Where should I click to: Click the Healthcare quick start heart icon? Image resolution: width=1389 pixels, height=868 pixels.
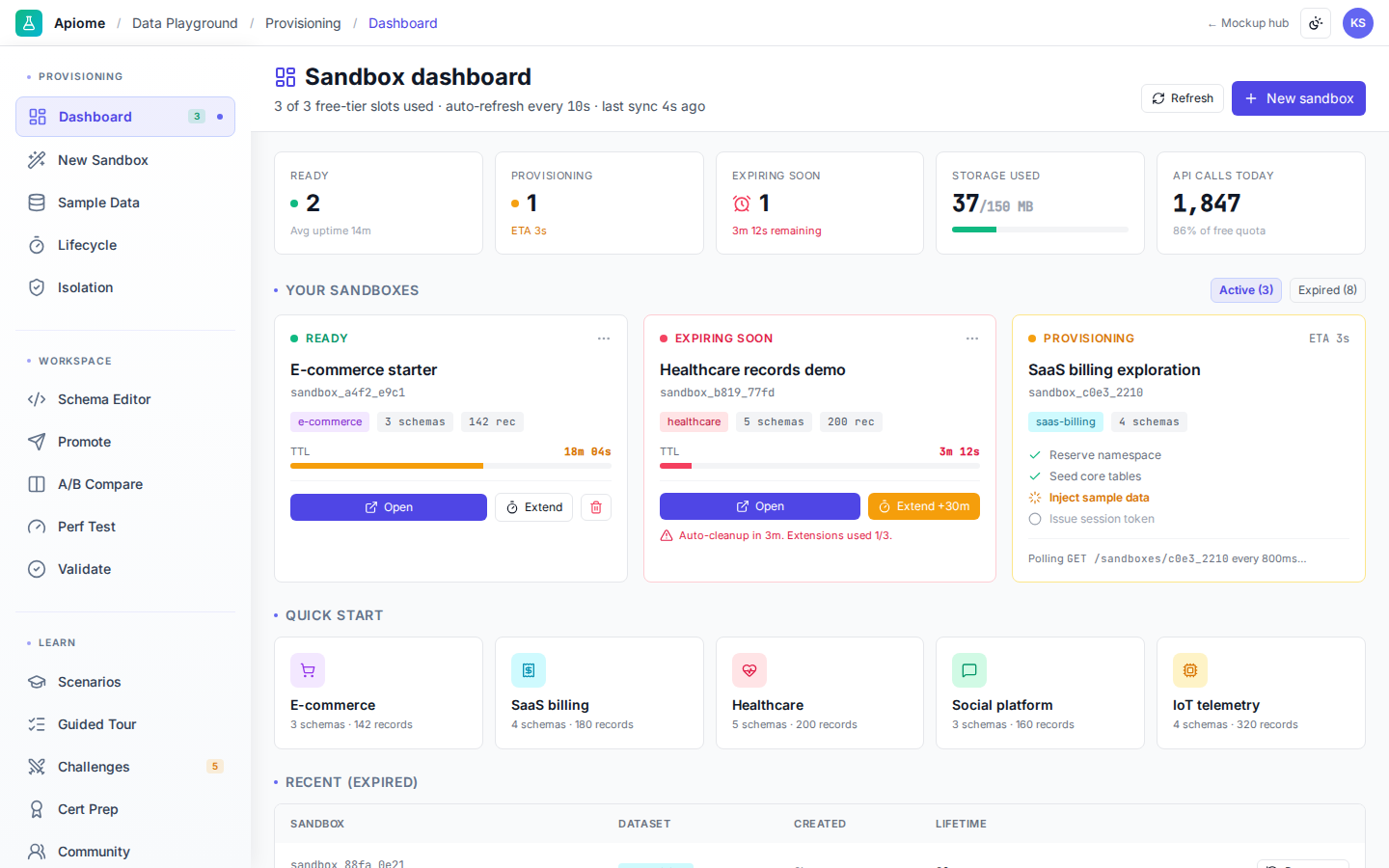coord(749,670)
